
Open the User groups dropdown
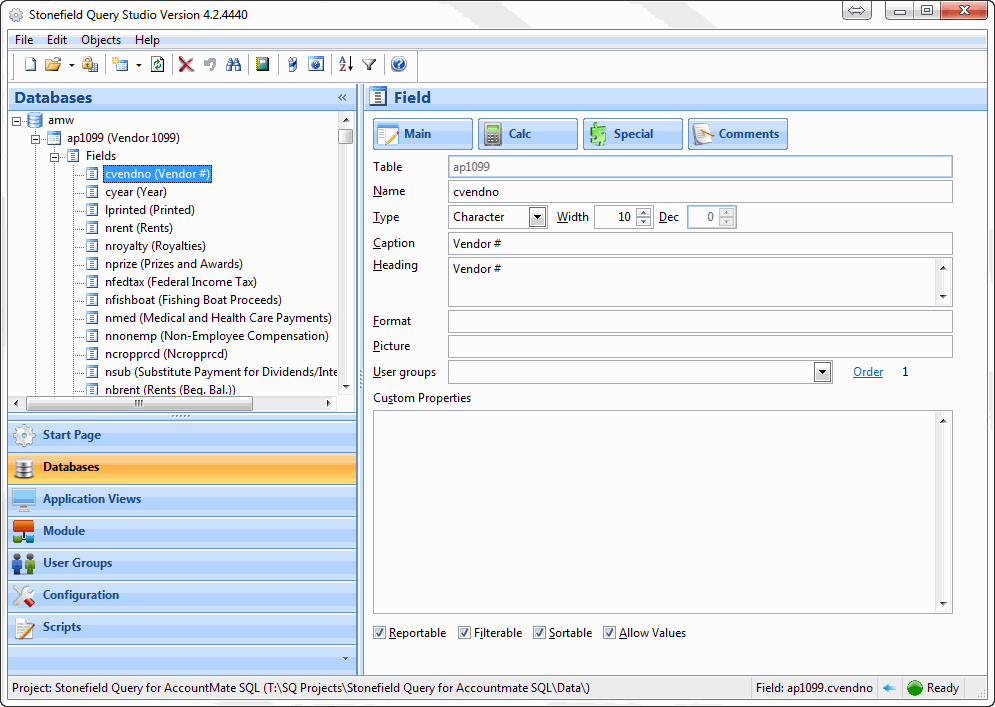(x=822, y=371)
